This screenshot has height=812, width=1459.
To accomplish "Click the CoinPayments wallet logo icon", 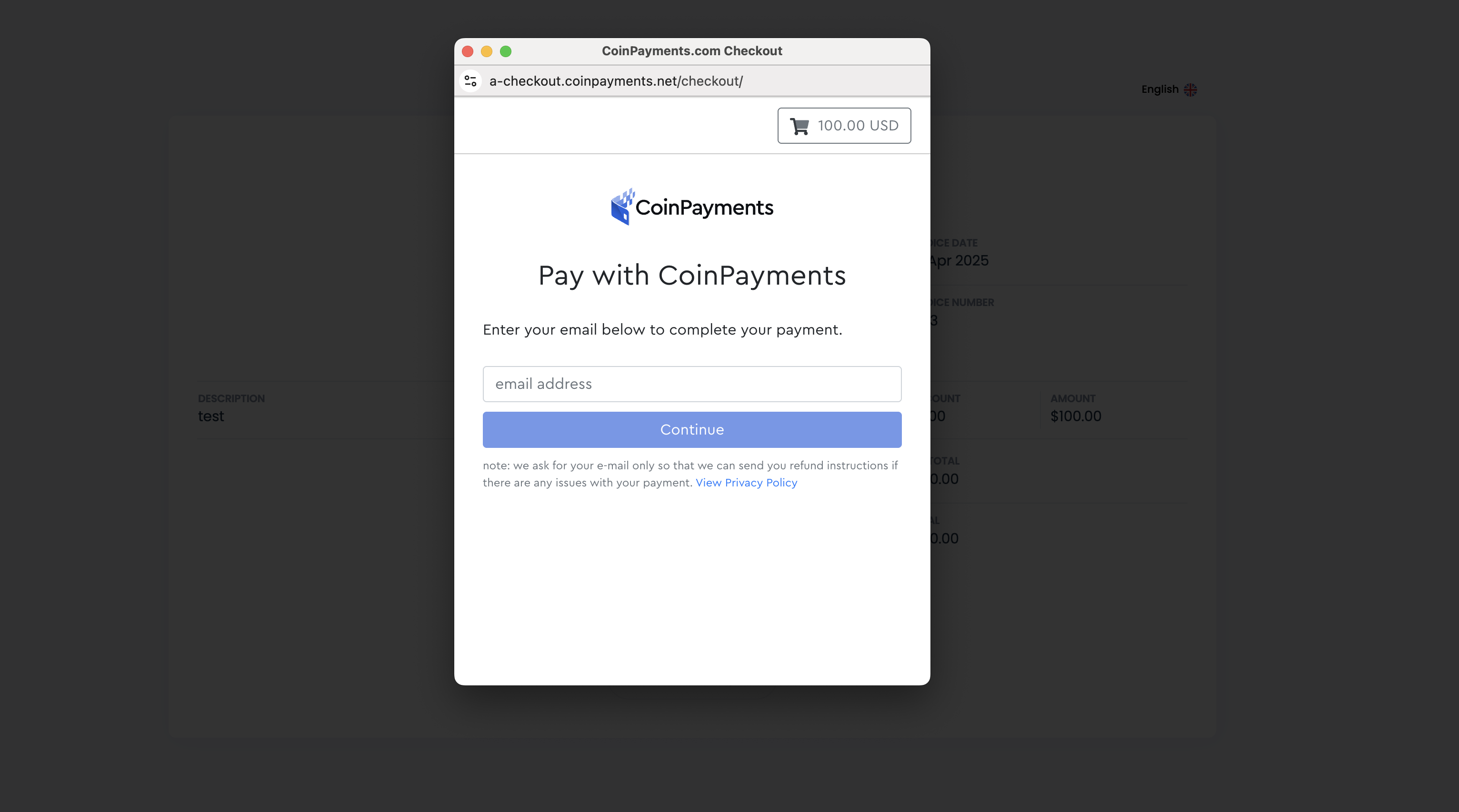I will [x=622, y=207].
